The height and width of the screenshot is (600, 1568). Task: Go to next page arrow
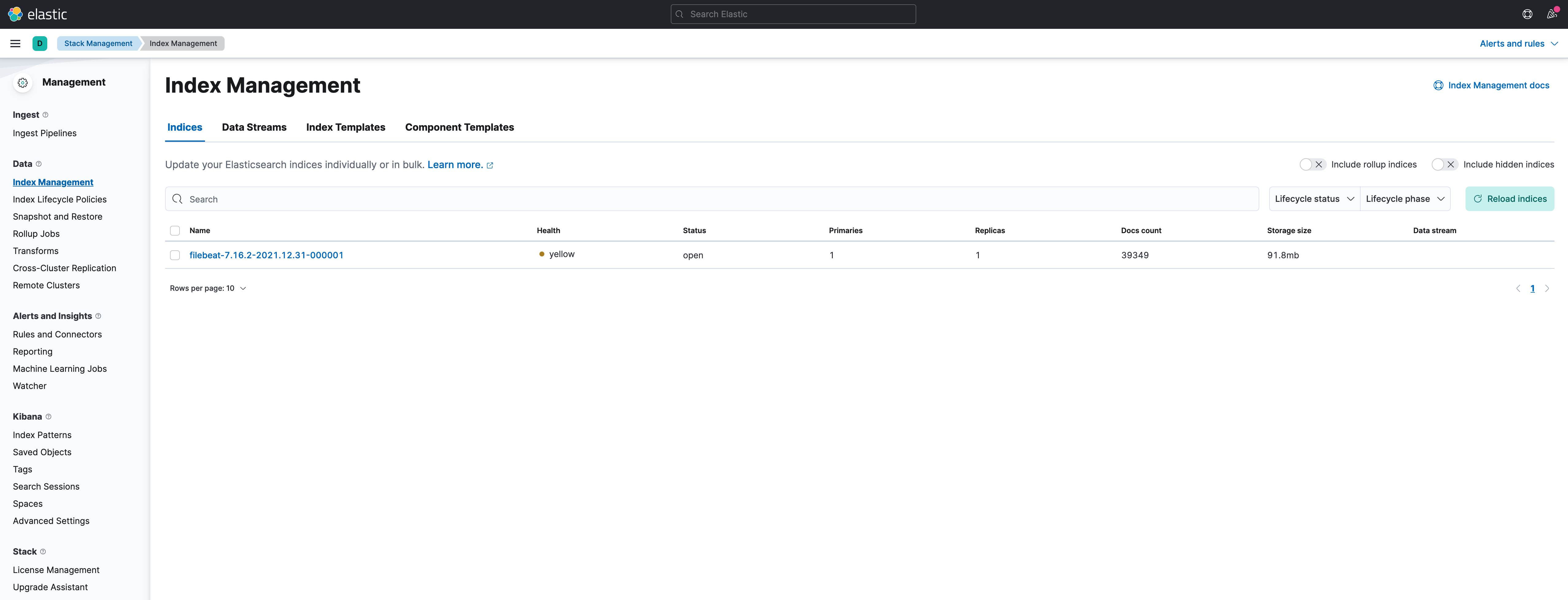[x=1547, y=288]
